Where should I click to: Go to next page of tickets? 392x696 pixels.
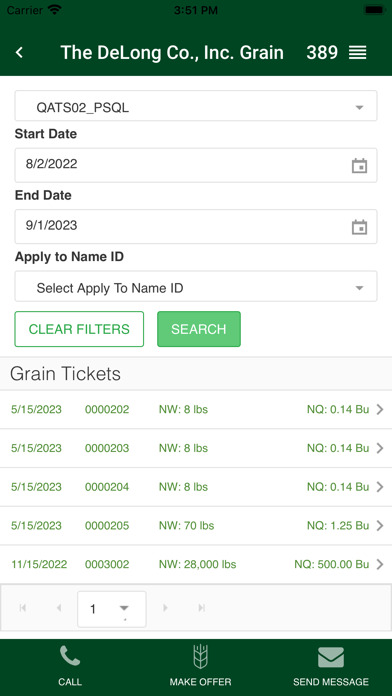166,608
